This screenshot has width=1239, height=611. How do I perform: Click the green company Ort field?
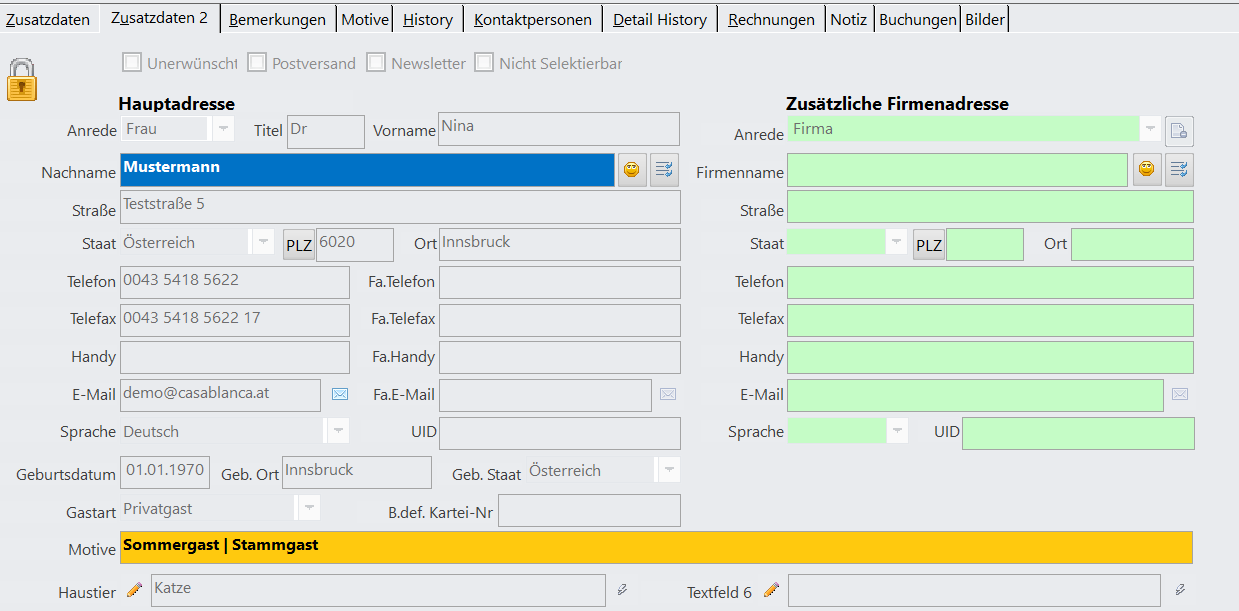pyautogui.click(x=1132, y=245)
